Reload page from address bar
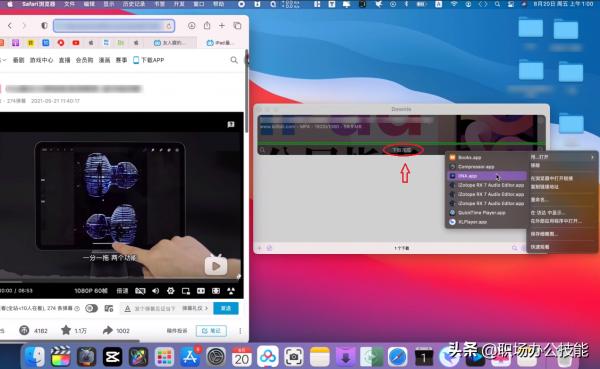 168,26
